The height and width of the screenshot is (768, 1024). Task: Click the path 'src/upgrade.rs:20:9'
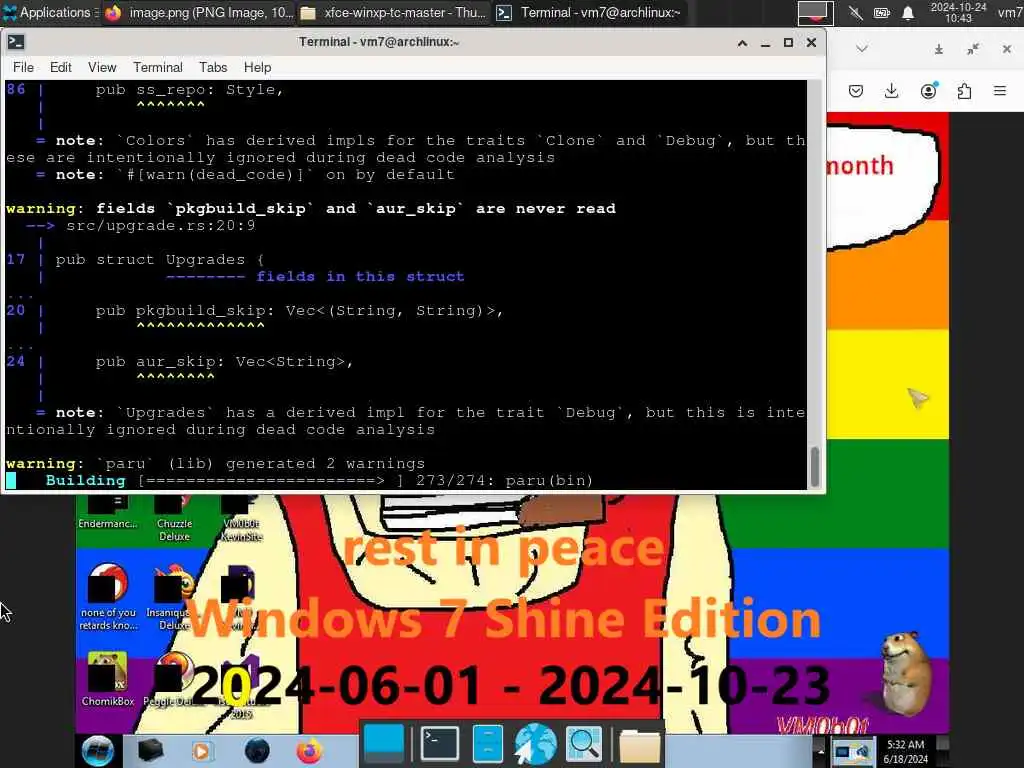pyautogui.click(x=161, y=225)
